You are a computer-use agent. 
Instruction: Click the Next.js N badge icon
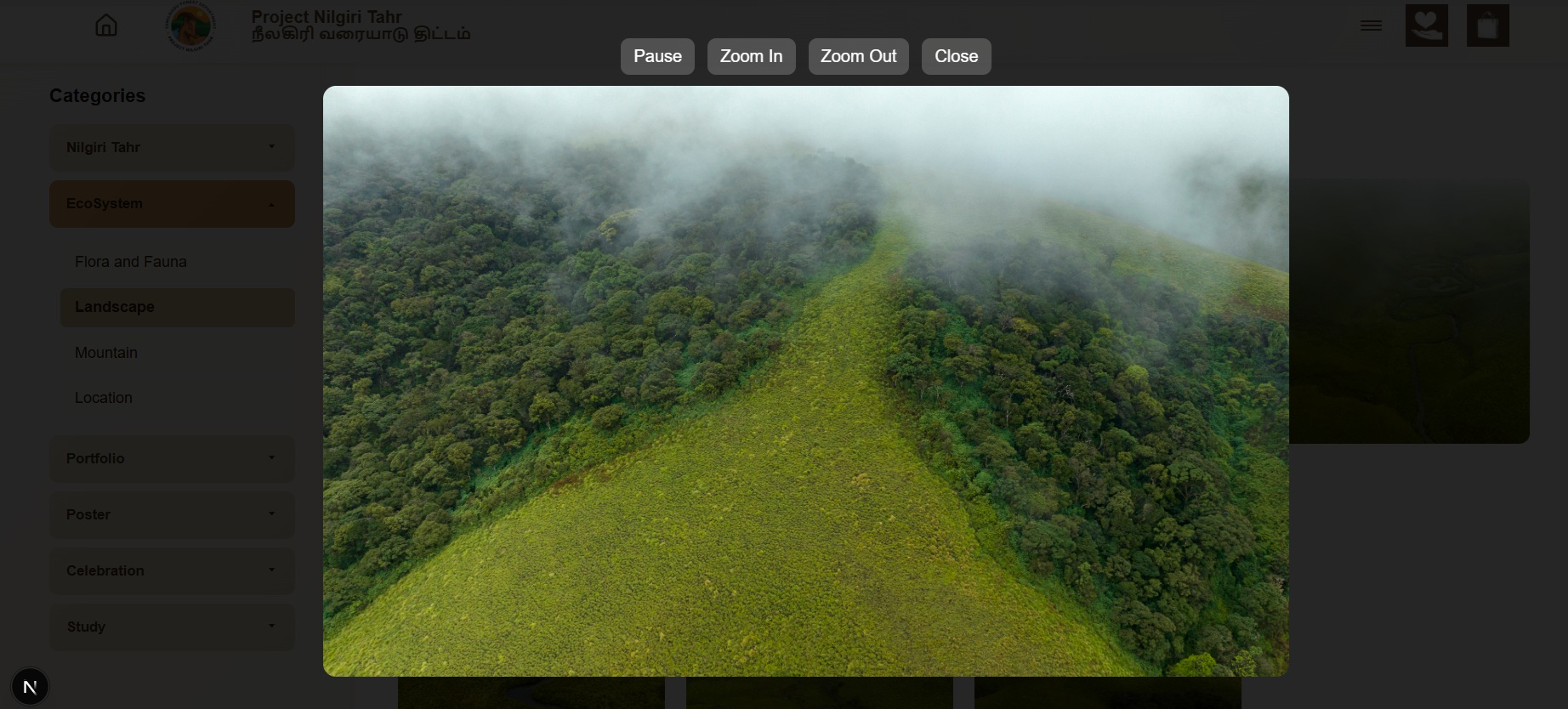coord(30,687)
